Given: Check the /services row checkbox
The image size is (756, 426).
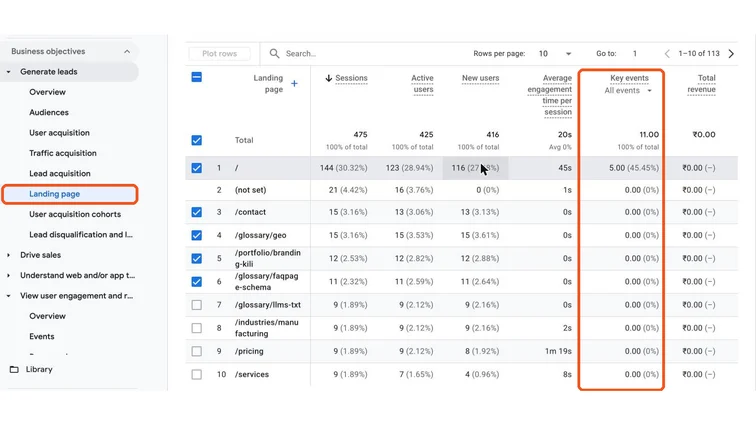Looking at the screenshot, I should coord(197,374).
